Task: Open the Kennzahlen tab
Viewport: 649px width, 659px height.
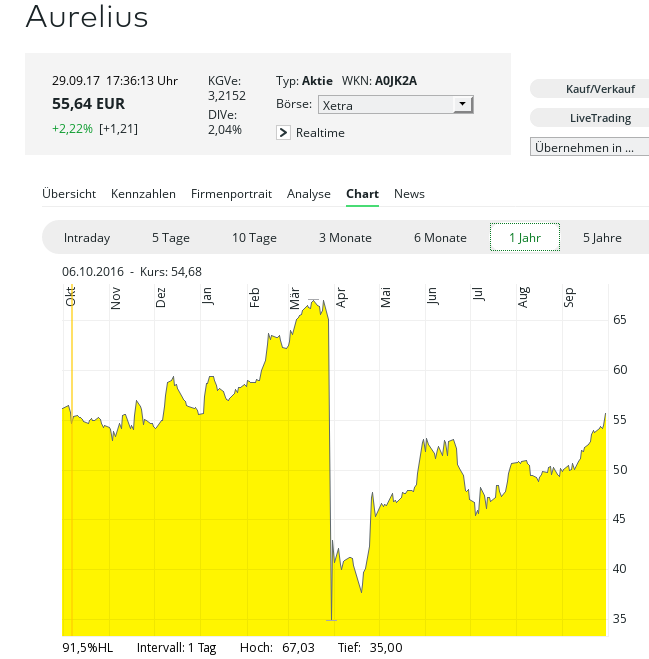Action: [143, 194]
